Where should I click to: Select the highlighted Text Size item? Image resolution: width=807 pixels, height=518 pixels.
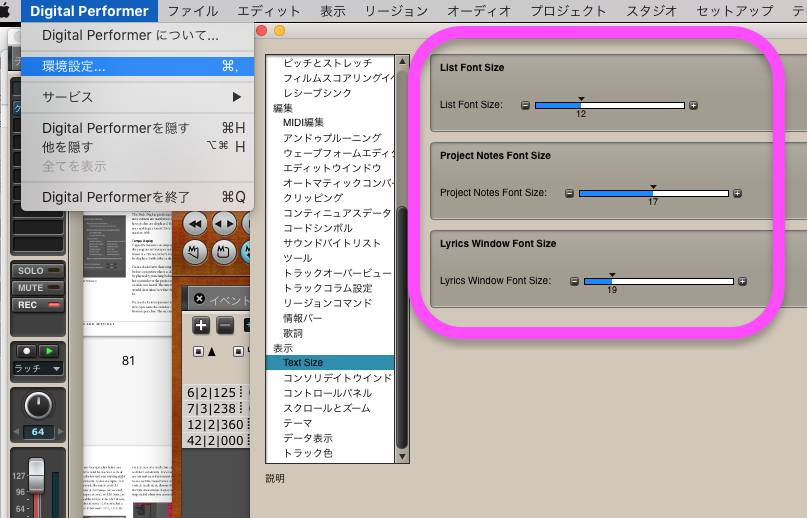pyautogui.click(x=330, y=362)
